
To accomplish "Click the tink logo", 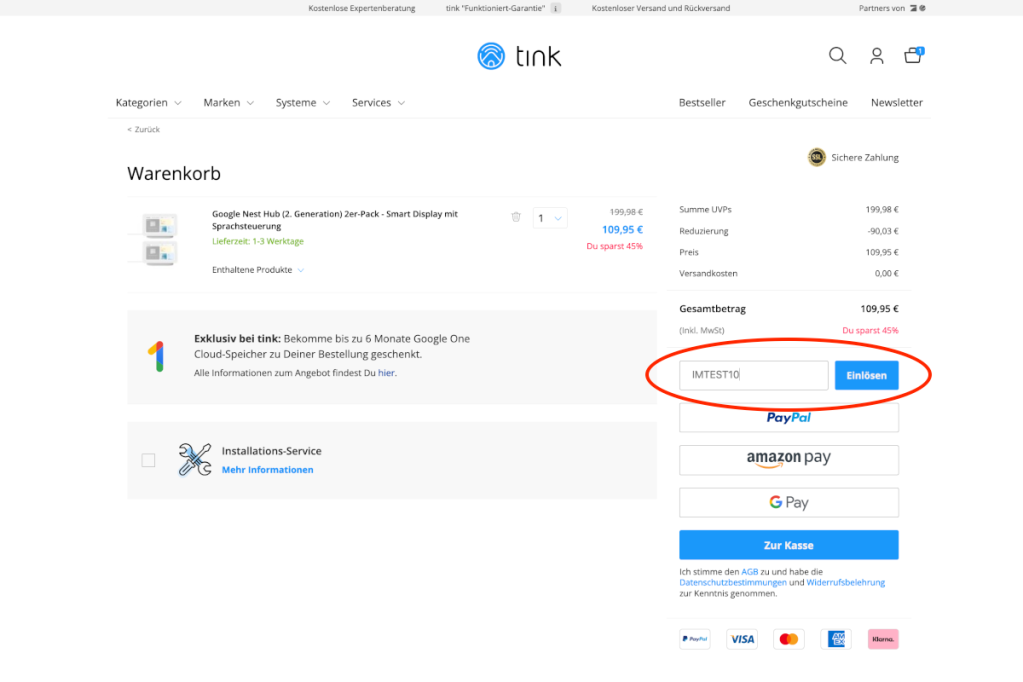I will click(519, 56).
